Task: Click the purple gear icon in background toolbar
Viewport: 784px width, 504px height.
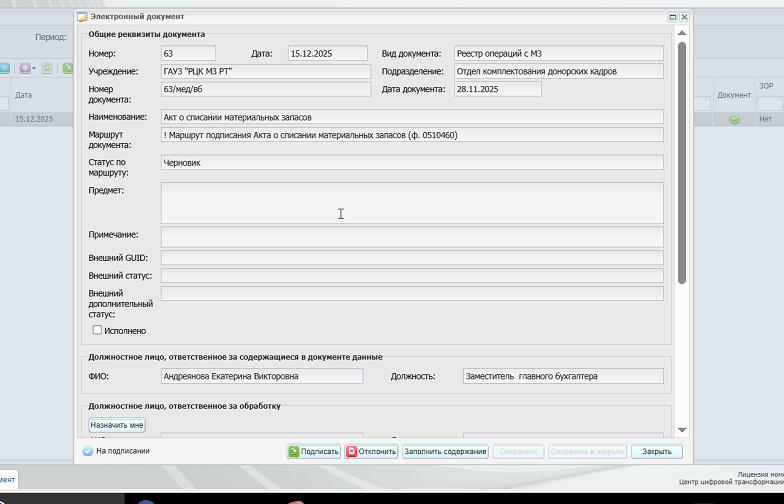Action: click(25, 68)
